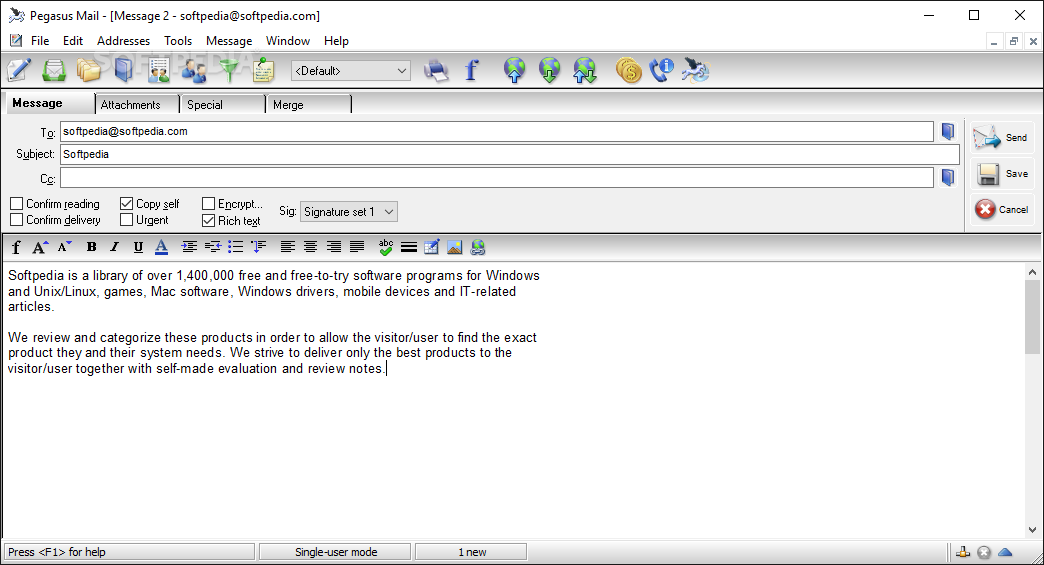1044x565 pixels.
Task: Align text left
Action: coord(288,247)
